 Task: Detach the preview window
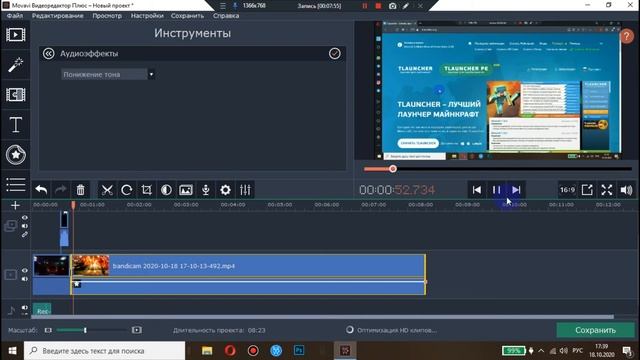pyautogui.click(x=587, y=190)
